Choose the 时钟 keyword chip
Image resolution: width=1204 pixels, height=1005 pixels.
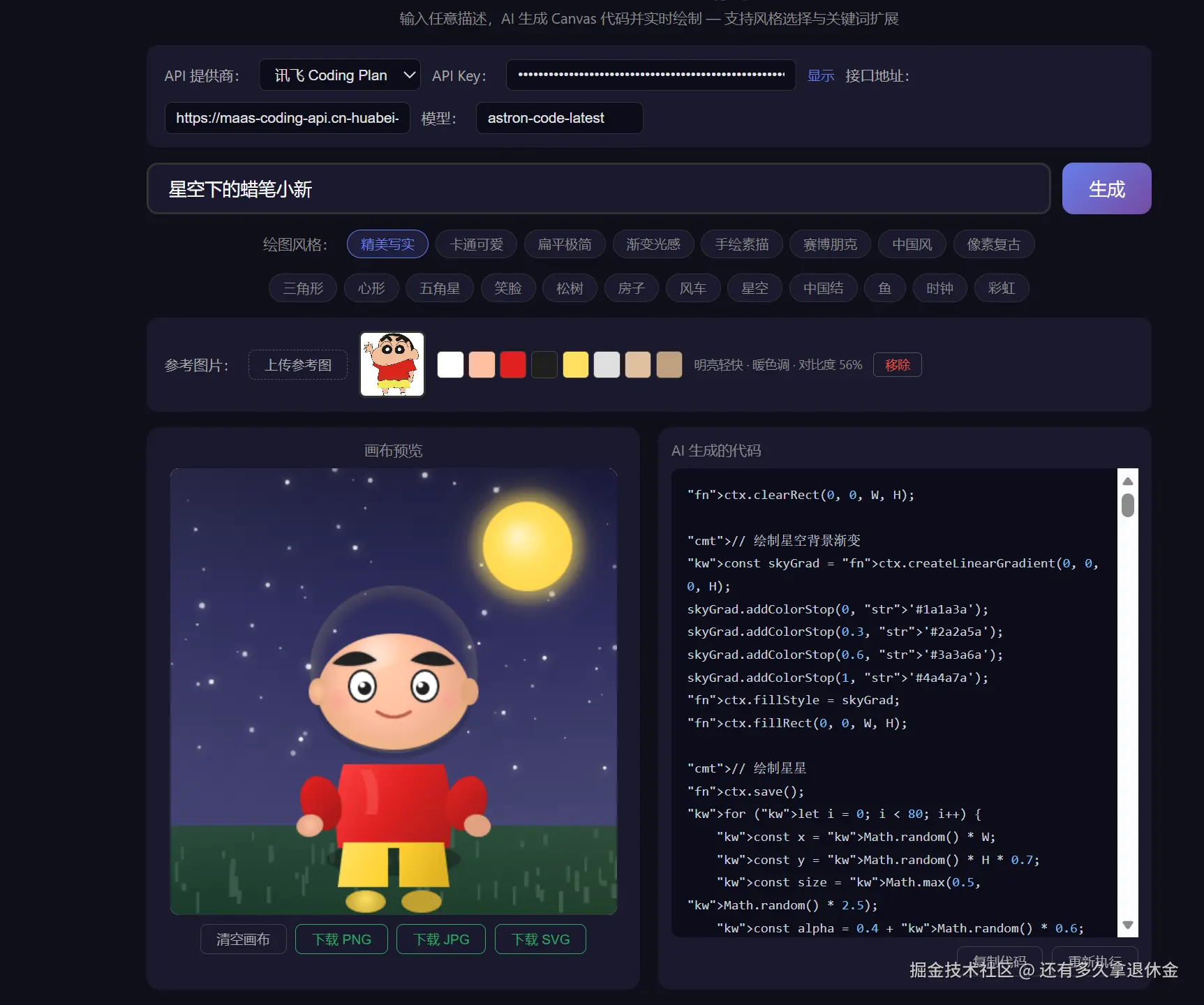(939, 288)
